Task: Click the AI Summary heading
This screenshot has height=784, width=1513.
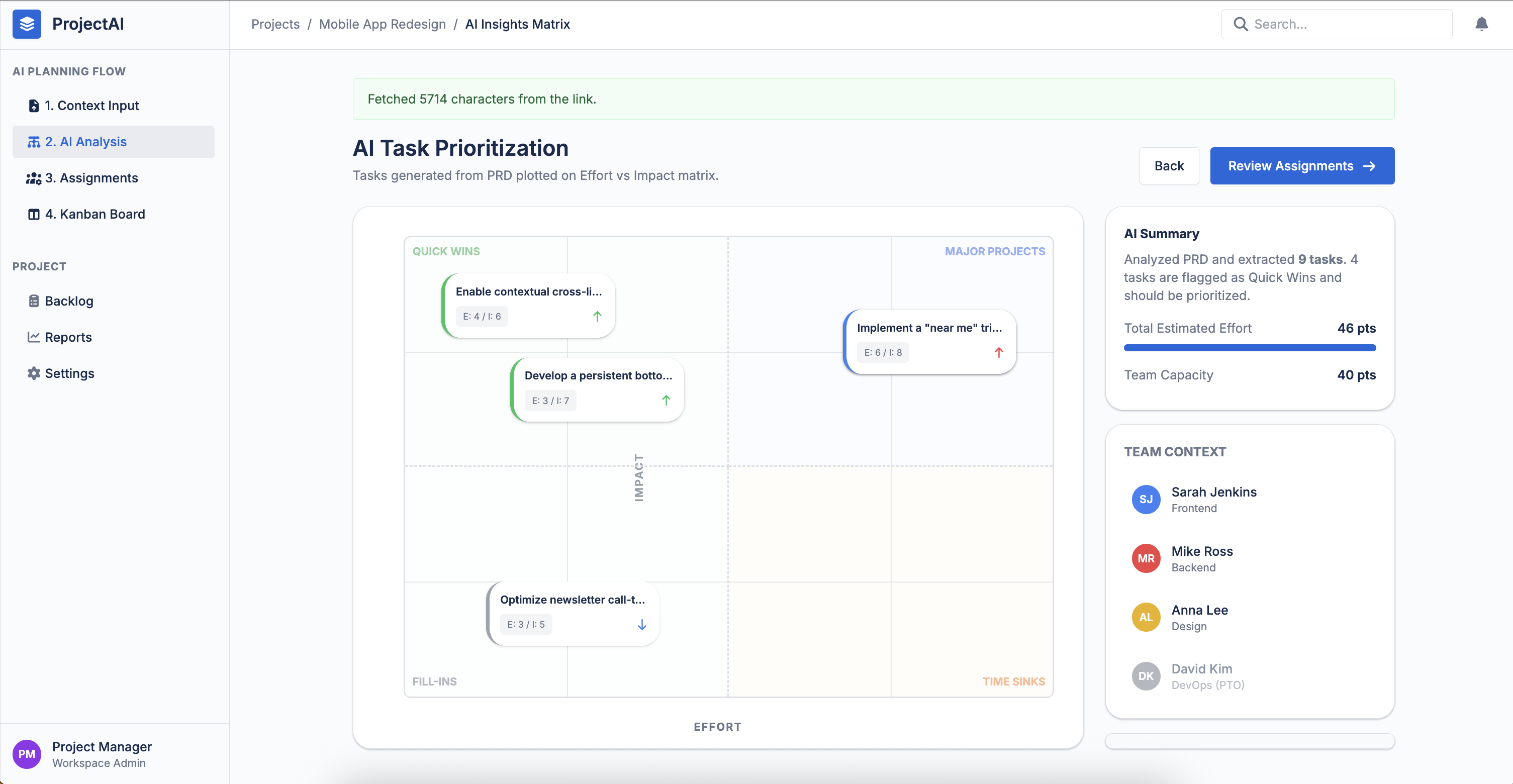Action: [1161, 234]
